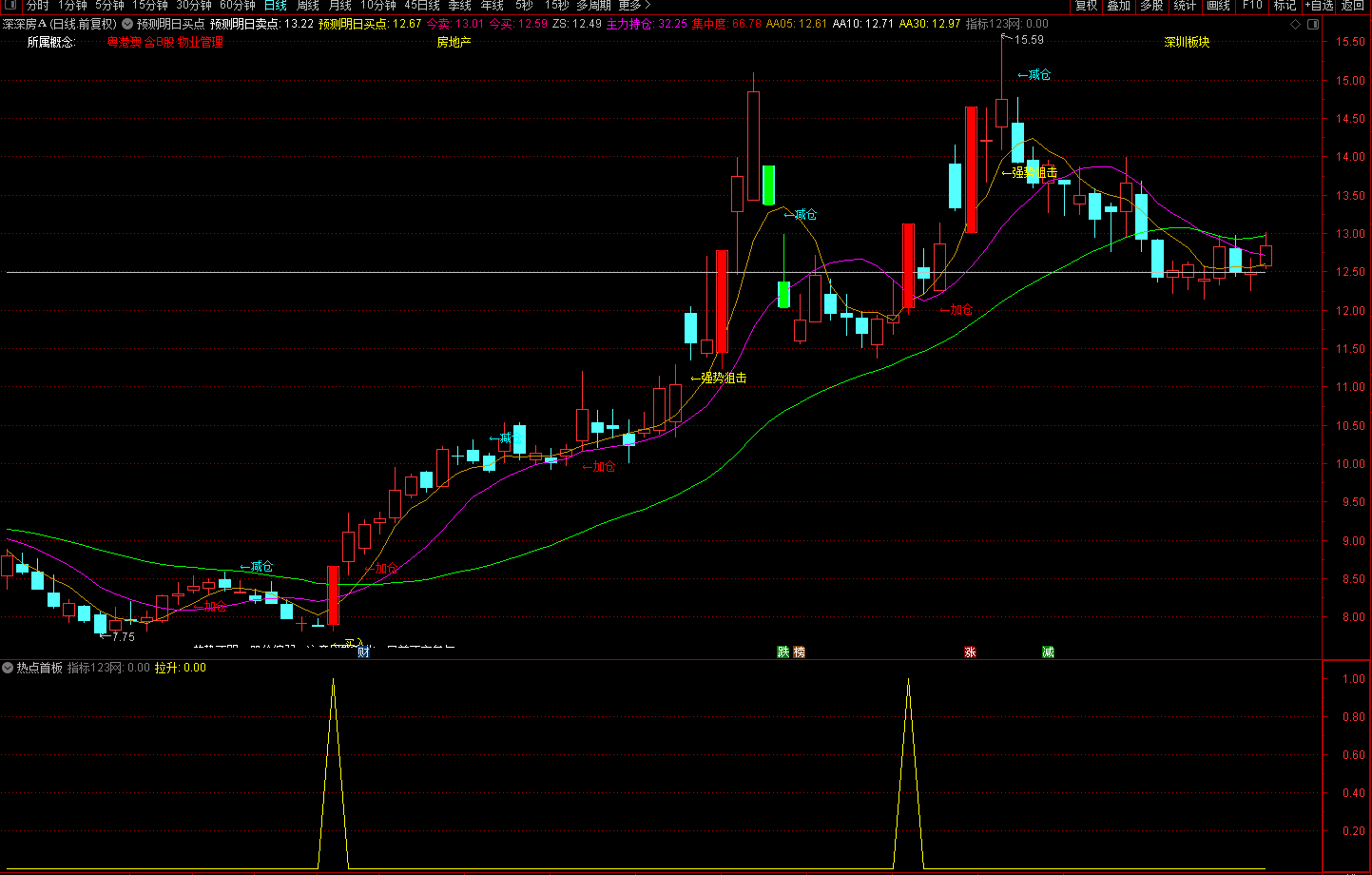Click the 财 event marker on the chart
This screenshot has width=1372, height=875.
coord(363,651)
